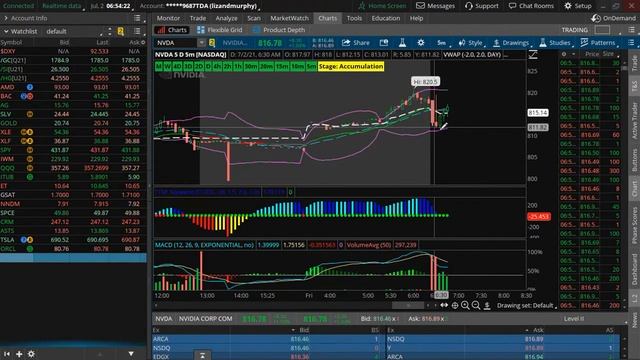Open the Active Trader side tab
Screen dimensions: 640x360
click(635, 121)
